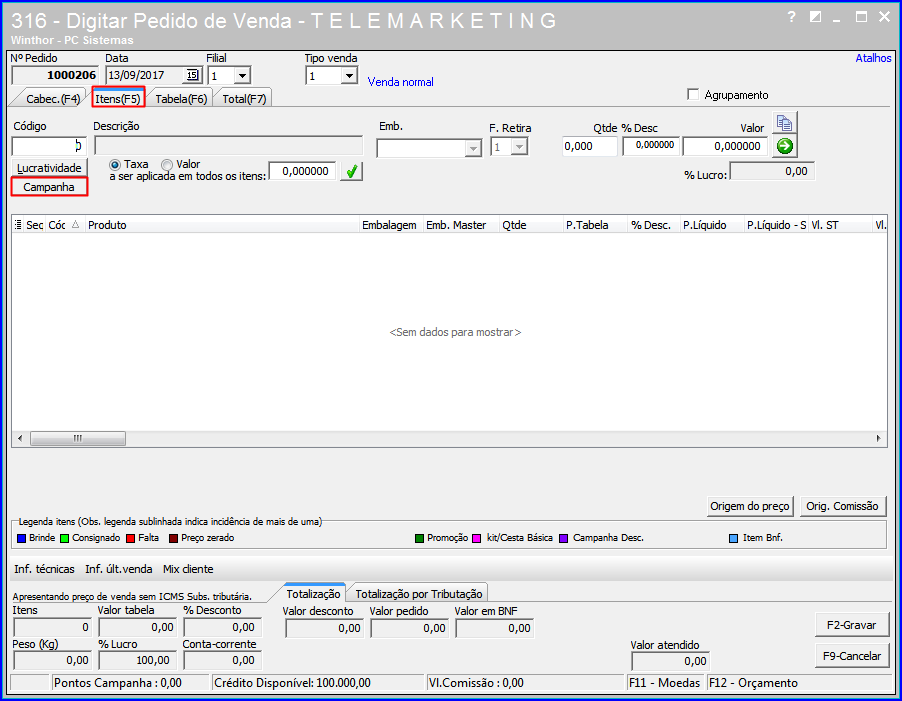Click the copy documents icon near Valor
The width and height of the screenshot is (902, 701).
point(784,123)
